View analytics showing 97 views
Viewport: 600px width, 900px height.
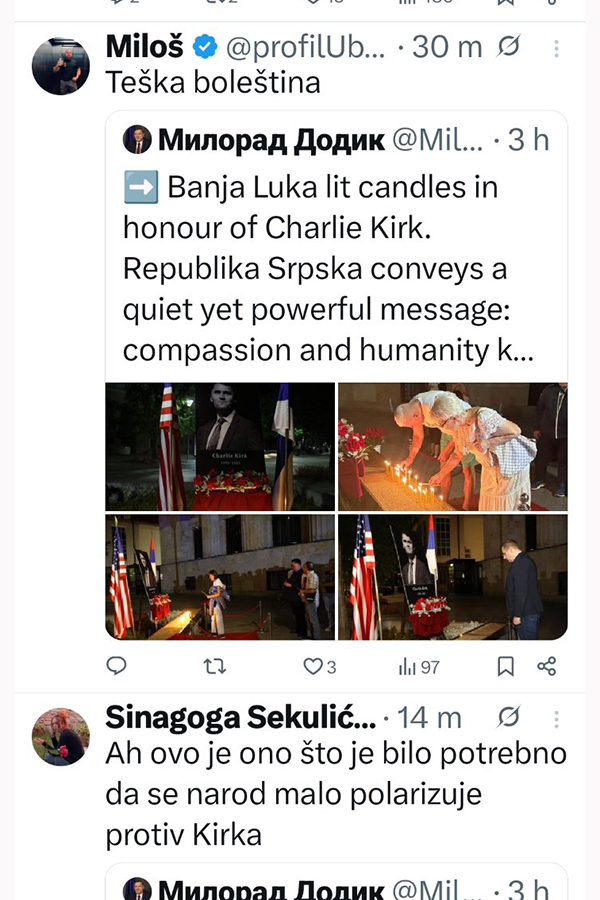point(419,667)
